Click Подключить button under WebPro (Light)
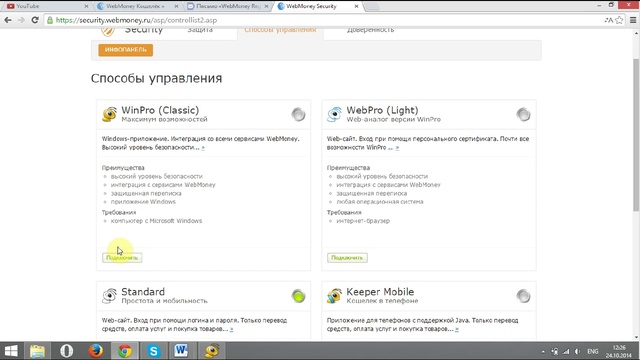The image size is (640, 360). [347, 258]
